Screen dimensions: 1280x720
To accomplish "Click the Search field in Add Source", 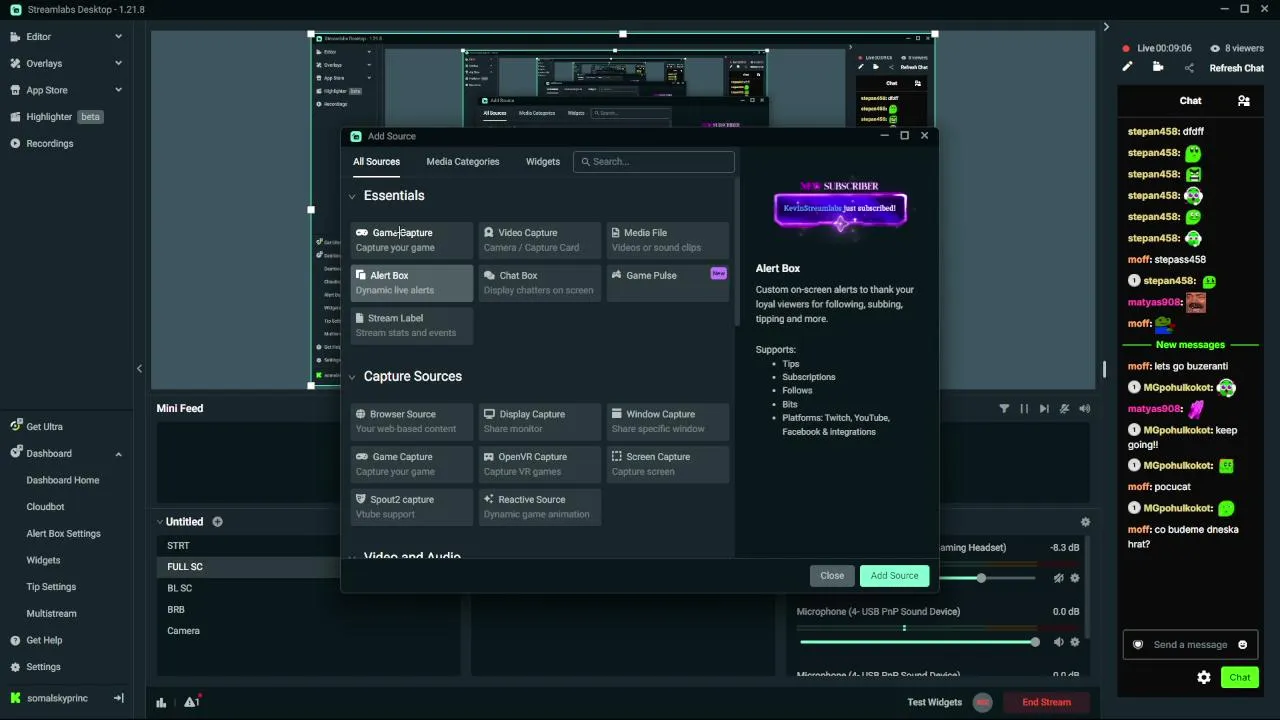I will pyautogui.click(x=655, y=162).
